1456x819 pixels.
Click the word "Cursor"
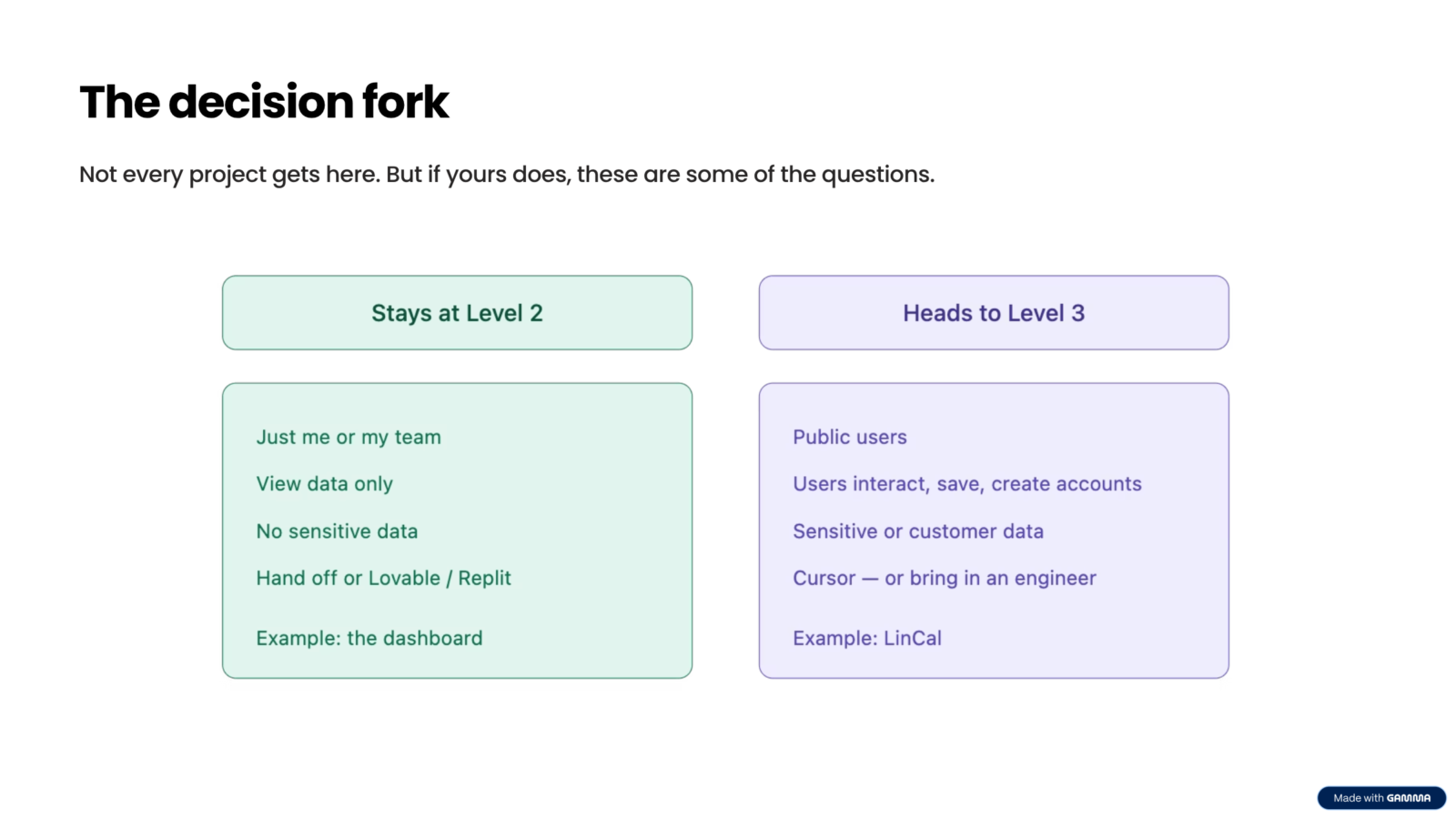click(824, 579)
